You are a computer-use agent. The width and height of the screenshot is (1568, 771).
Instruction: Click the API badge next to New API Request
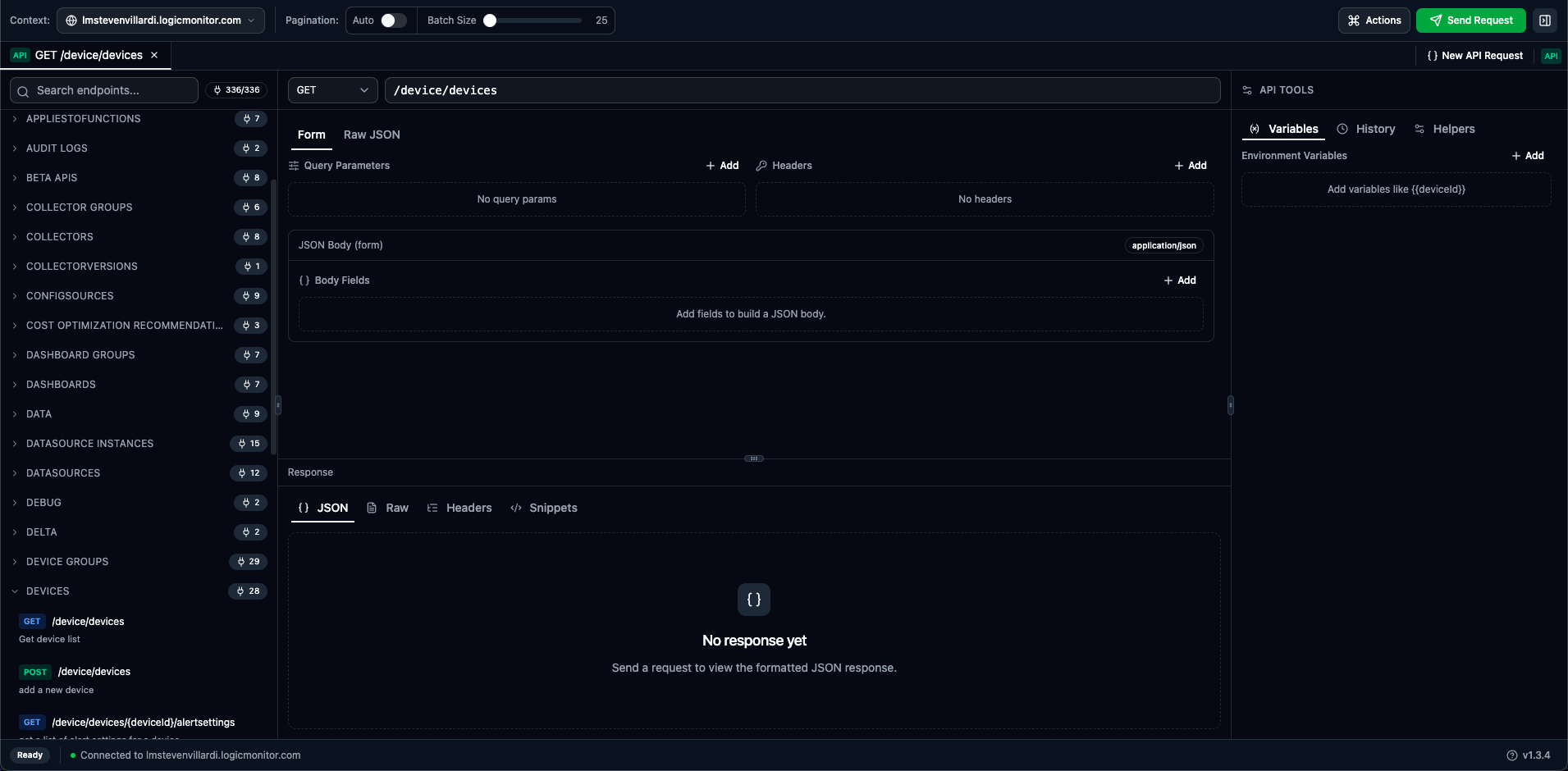pyautogui.click(x=1551, y=56)
